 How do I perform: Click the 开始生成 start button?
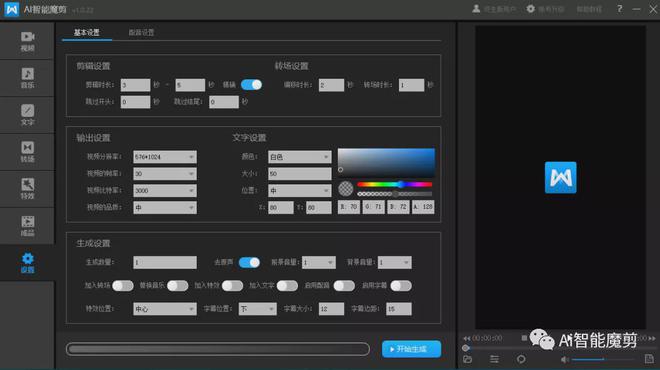(x=411, y=349)
